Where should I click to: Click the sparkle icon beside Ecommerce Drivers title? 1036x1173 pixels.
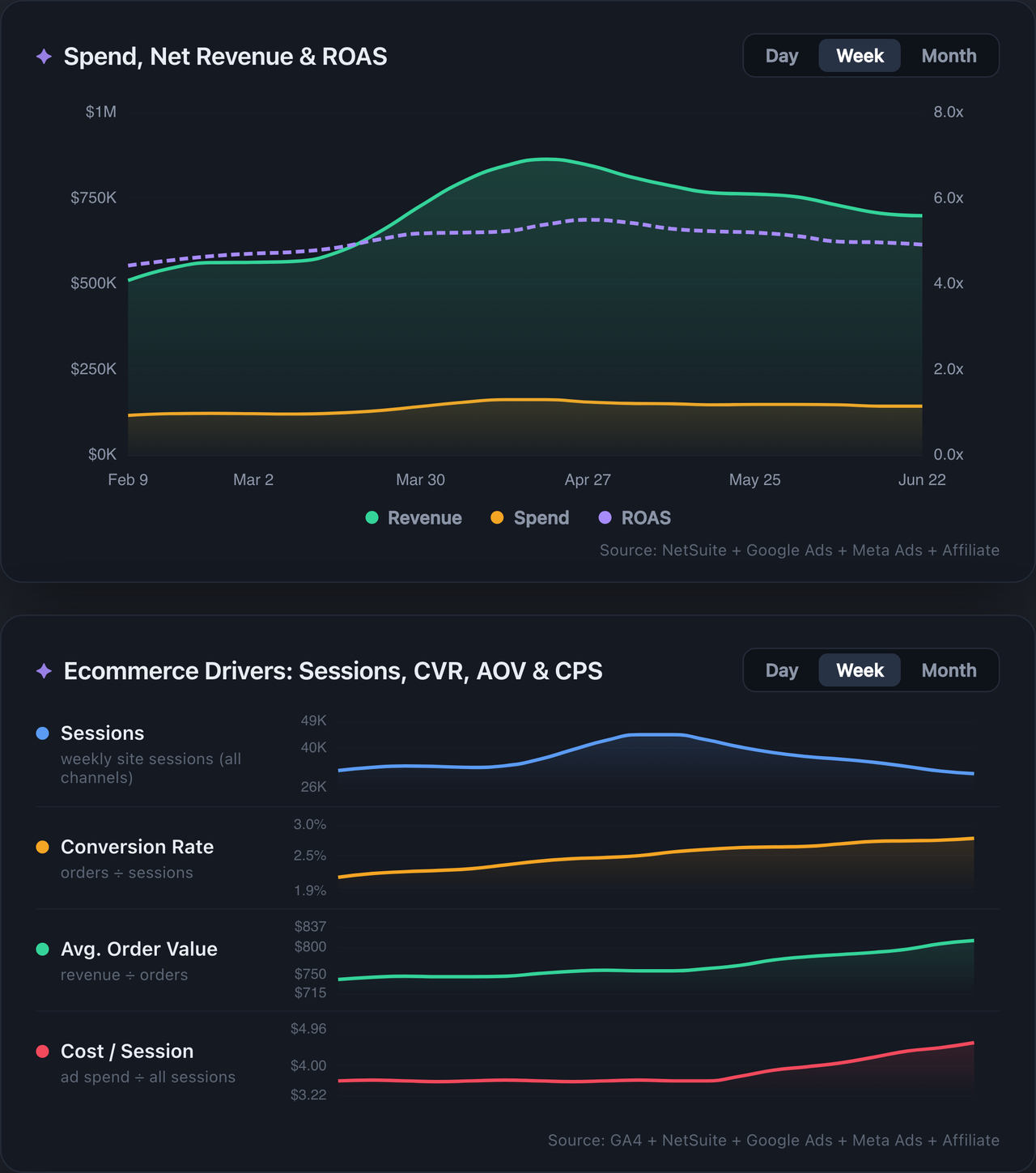[x=45, y=671]
